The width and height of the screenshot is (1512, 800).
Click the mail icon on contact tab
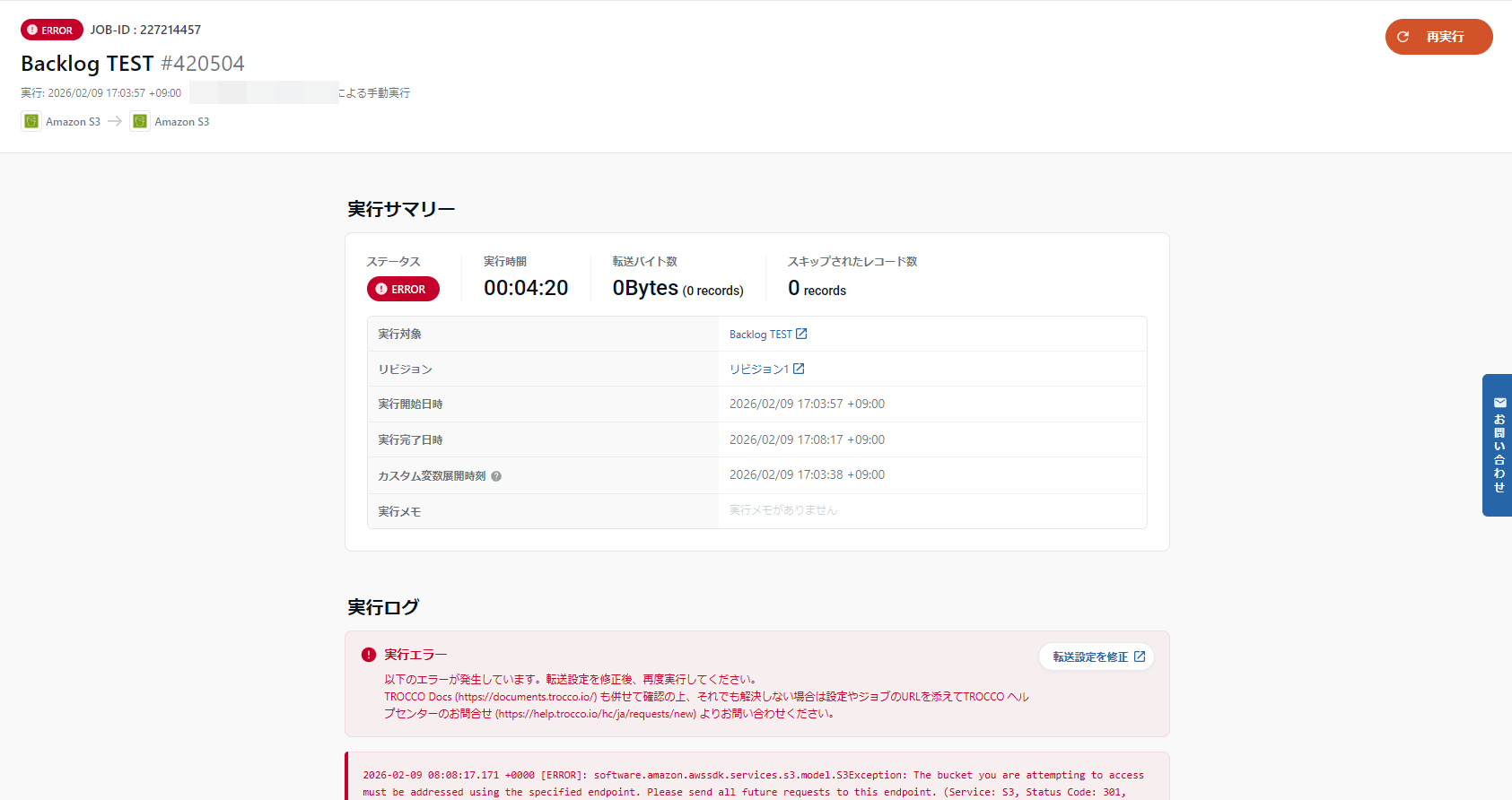tap(1499, 403)
